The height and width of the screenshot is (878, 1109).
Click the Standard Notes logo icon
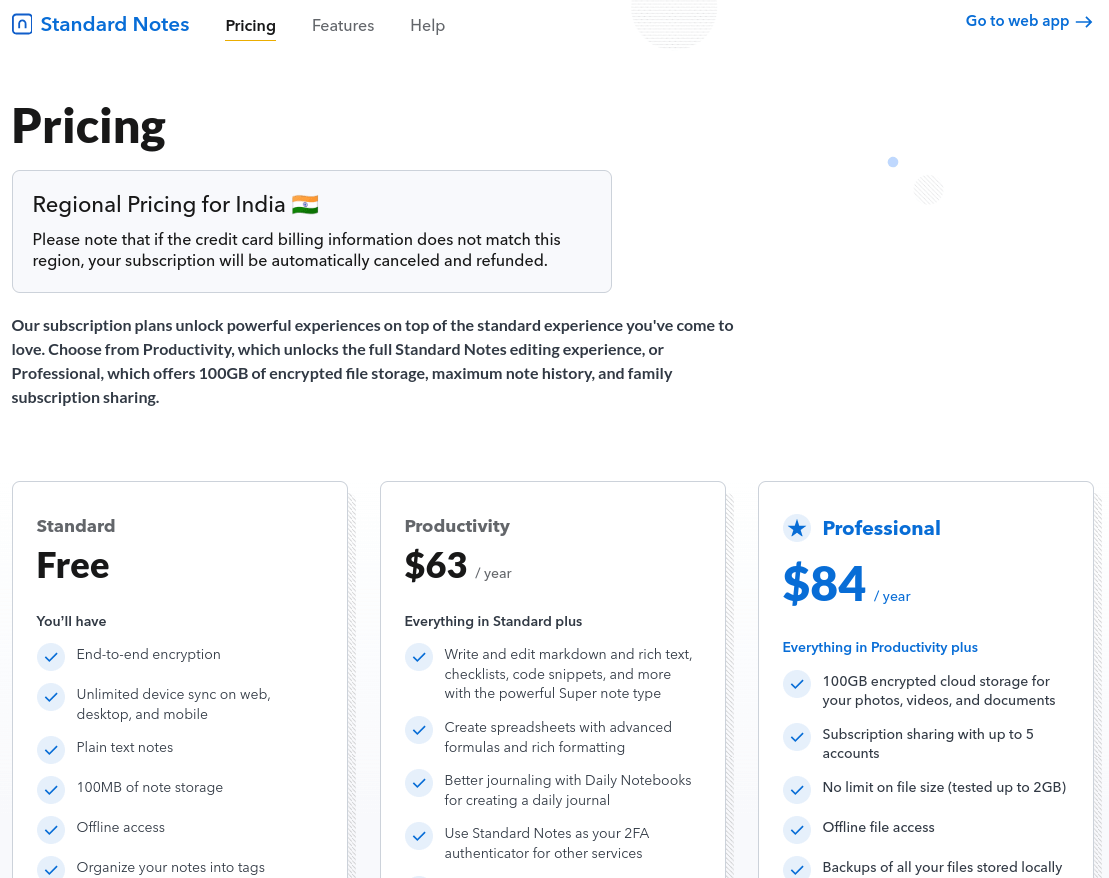pos(22,24)
